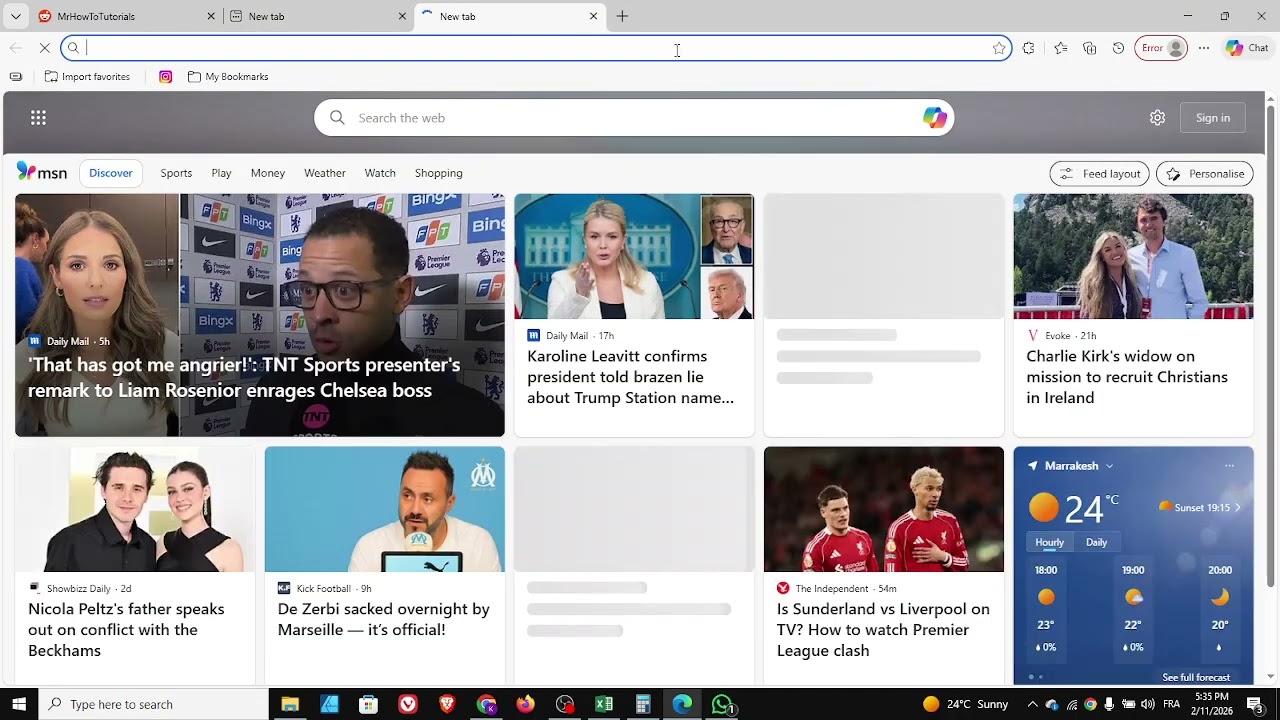Click the Search the web field
Image resolution: width=1280 pixels, height=720 pixels.
[x=634, y=118]
